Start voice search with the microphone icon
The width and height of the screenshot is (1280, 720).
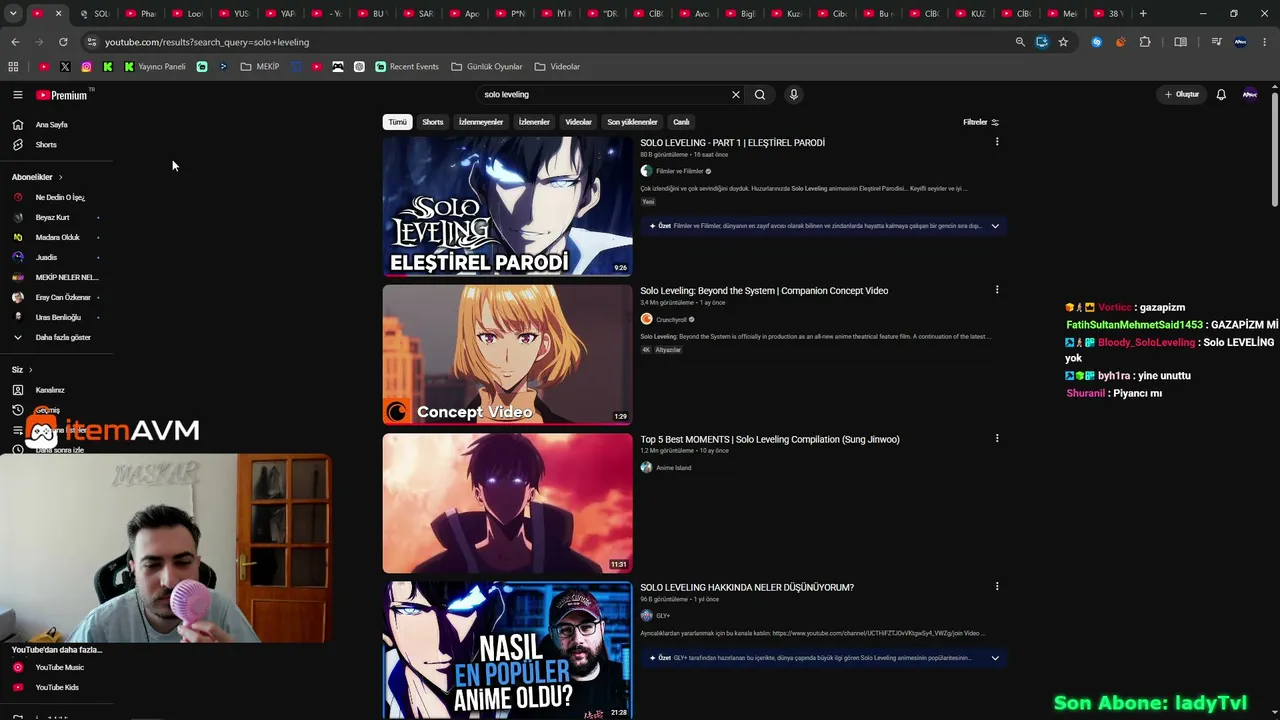[x=794, y=95]
